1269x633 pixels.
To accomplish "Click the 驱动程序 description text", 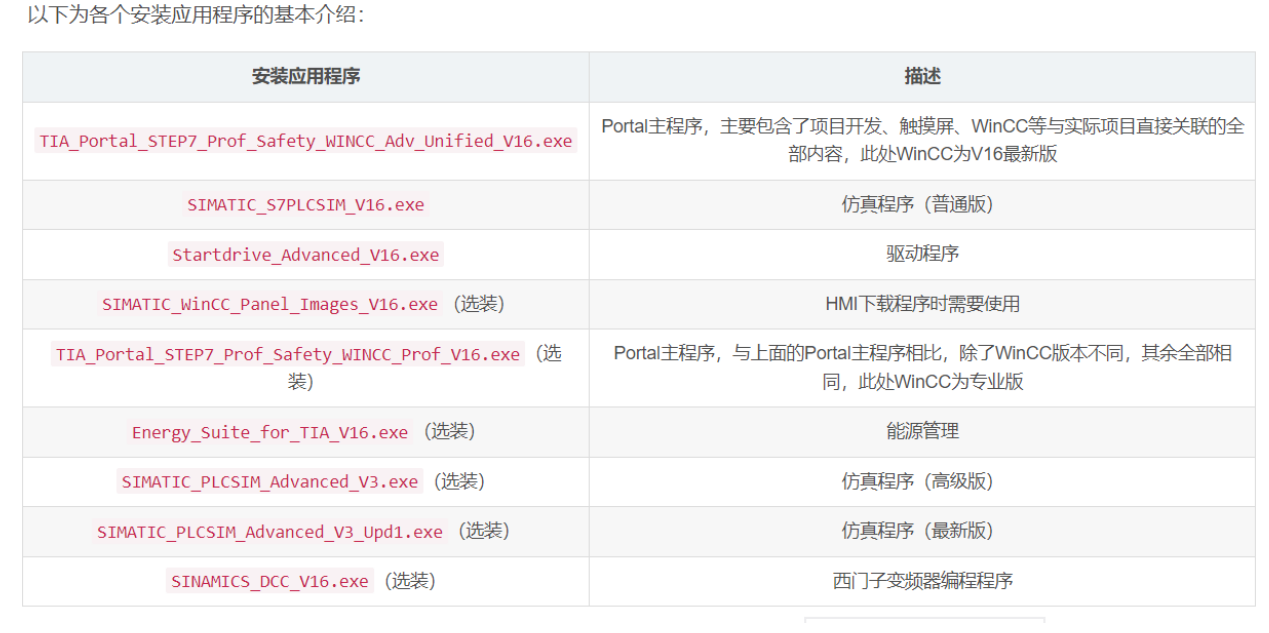I will [x=922, y=255].
